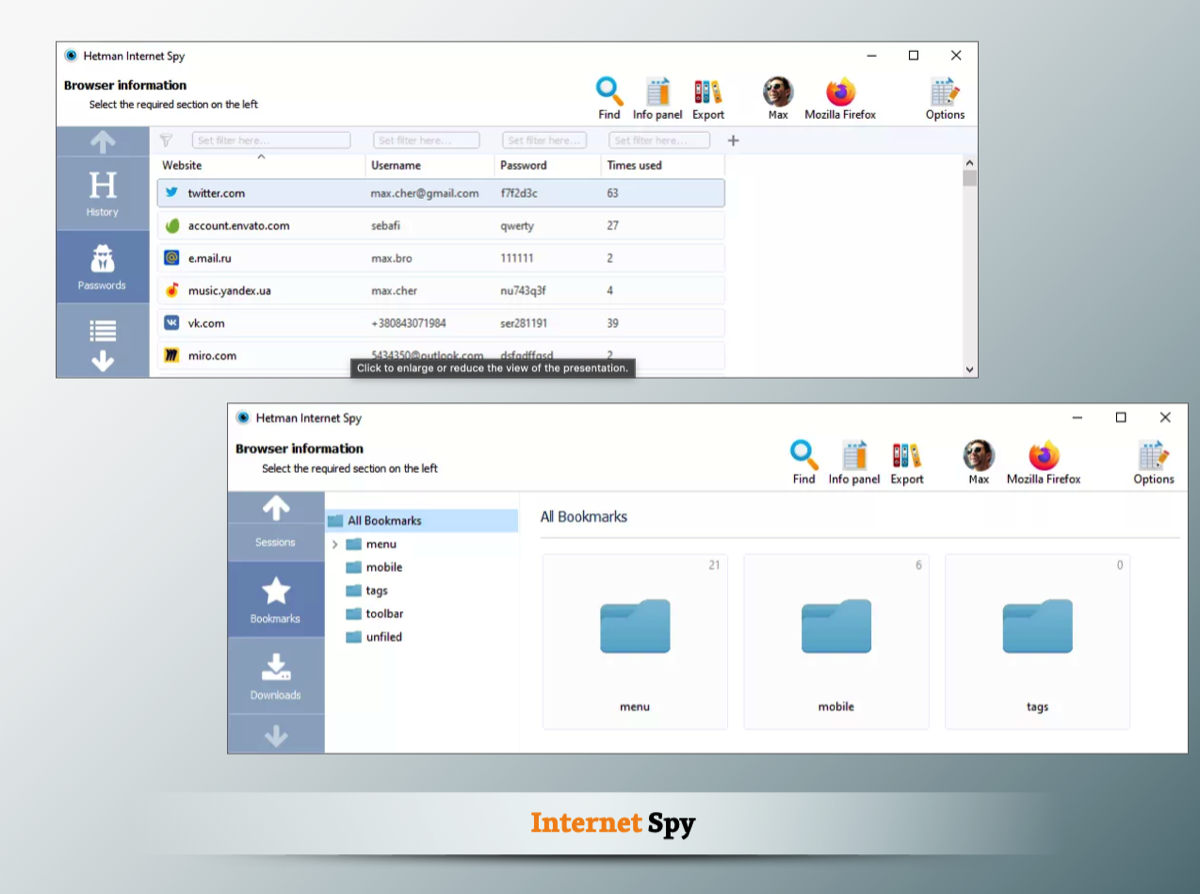
Task: Select Mozilla Firefox browser icon in top window
Action: 840,92
